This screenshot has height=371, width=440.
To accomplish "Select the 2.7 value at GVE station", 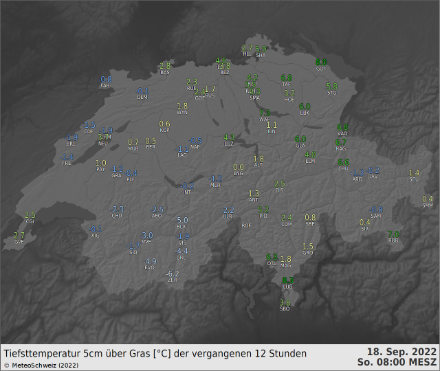I will pos(19,235).
